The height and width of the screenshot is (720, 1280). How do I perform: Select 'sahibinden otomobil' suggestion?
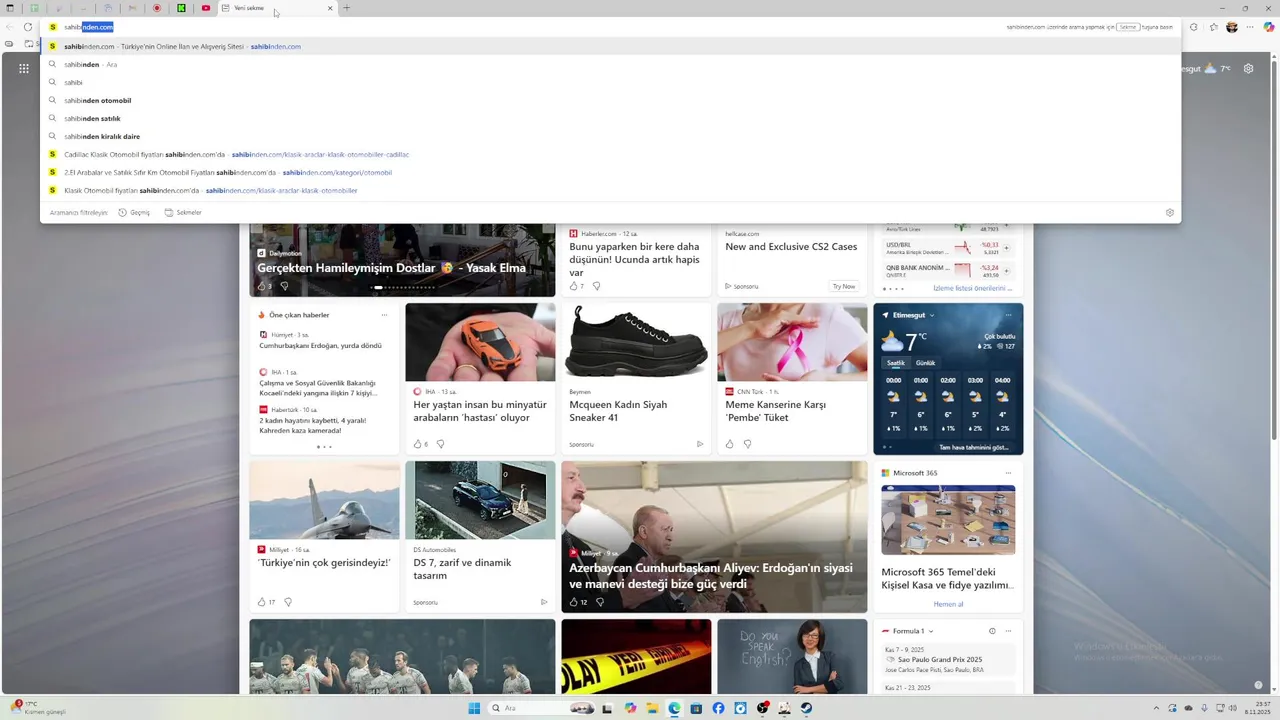[x=610, y=100]
